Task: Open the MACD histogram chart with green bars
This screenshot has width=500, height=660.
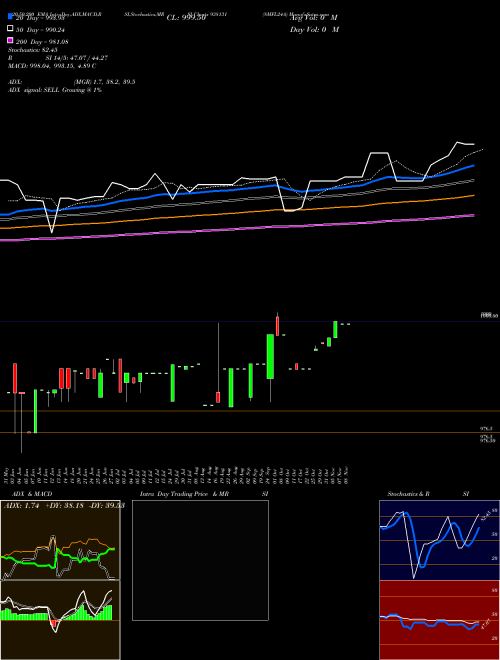Action: coord(60,620)
